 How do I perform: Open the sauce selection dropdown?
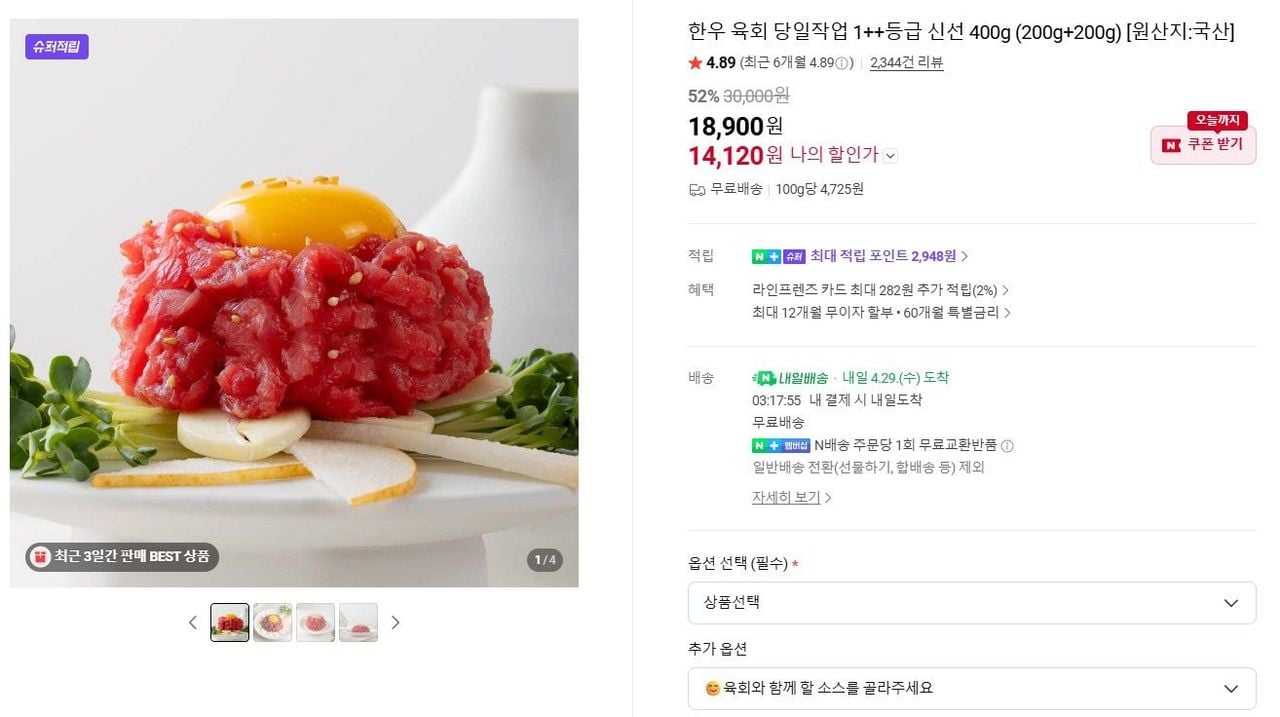point(971,688)
